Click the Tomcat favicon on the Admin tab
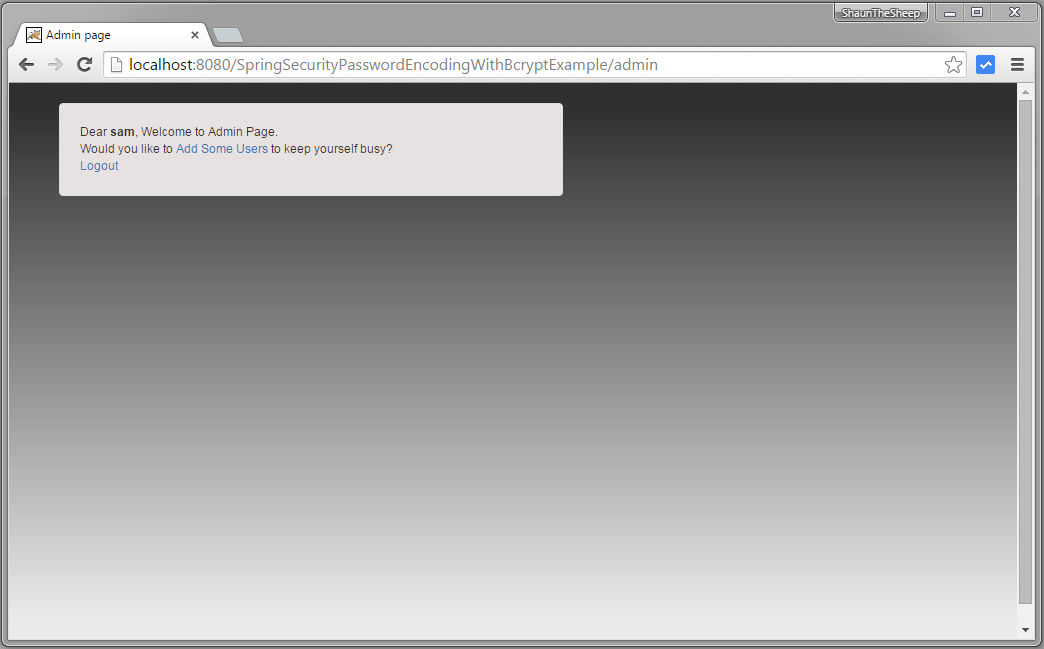This screenshot has height=649, width=1044. pos(33,34)
